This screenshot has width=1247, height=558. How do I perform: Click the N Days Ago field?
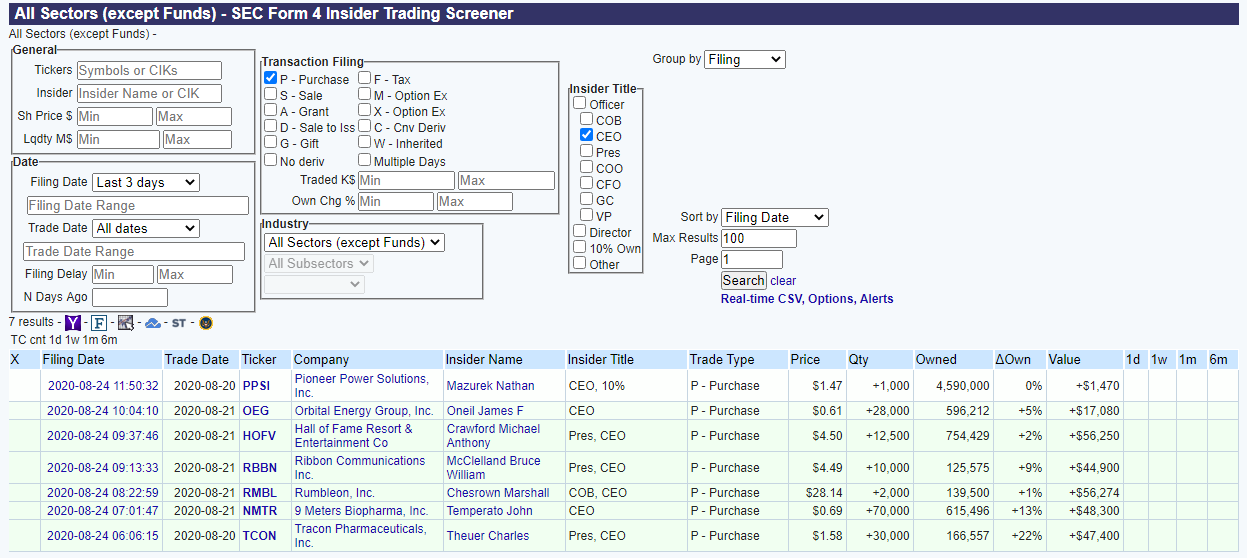click(x=130, y=297)
